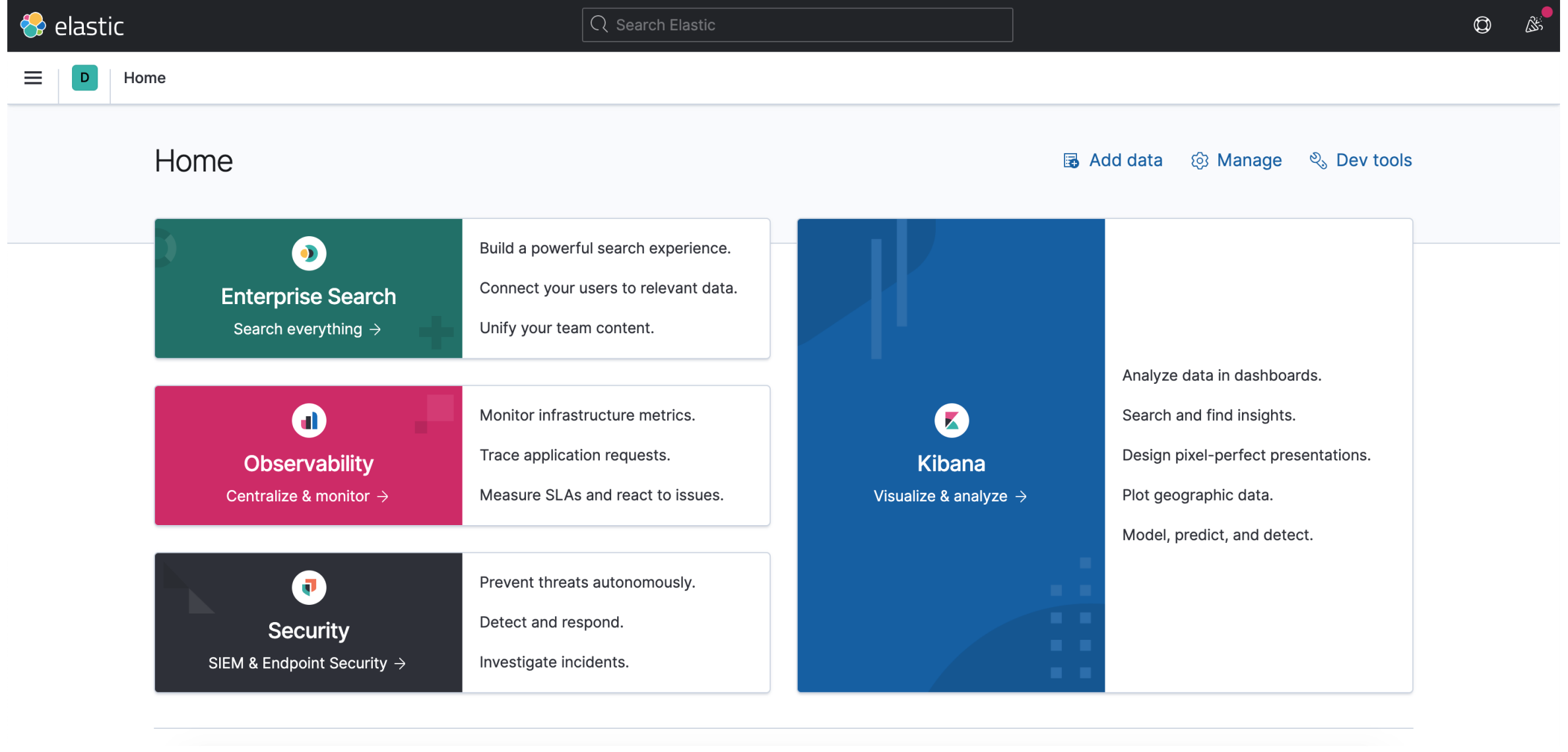Open Dev tools link
Screen dimensions: 1568x752
[1373, 160]
